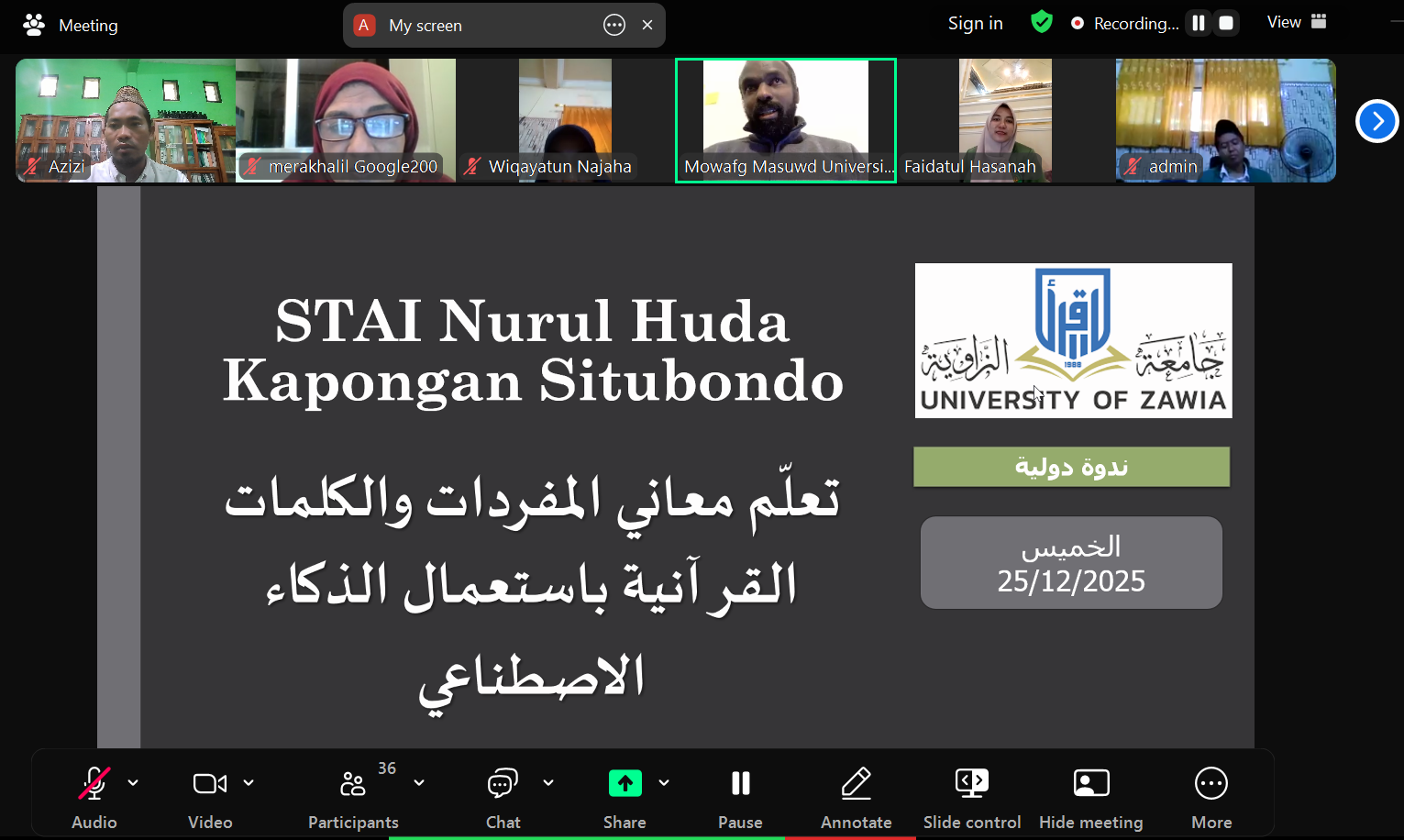This screenshot has width=1404, height=840.
Task: Expand the Share options arrow
Action: click(664, 783)
